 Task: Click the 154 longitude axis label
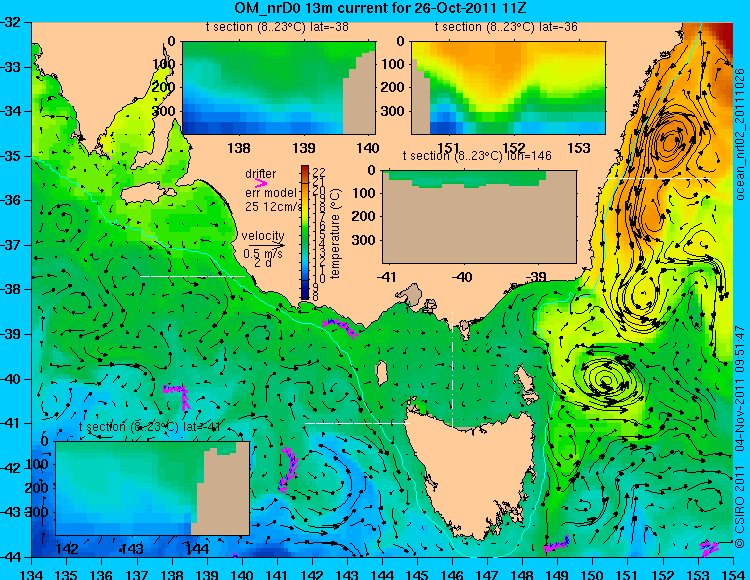click(733, 574)
